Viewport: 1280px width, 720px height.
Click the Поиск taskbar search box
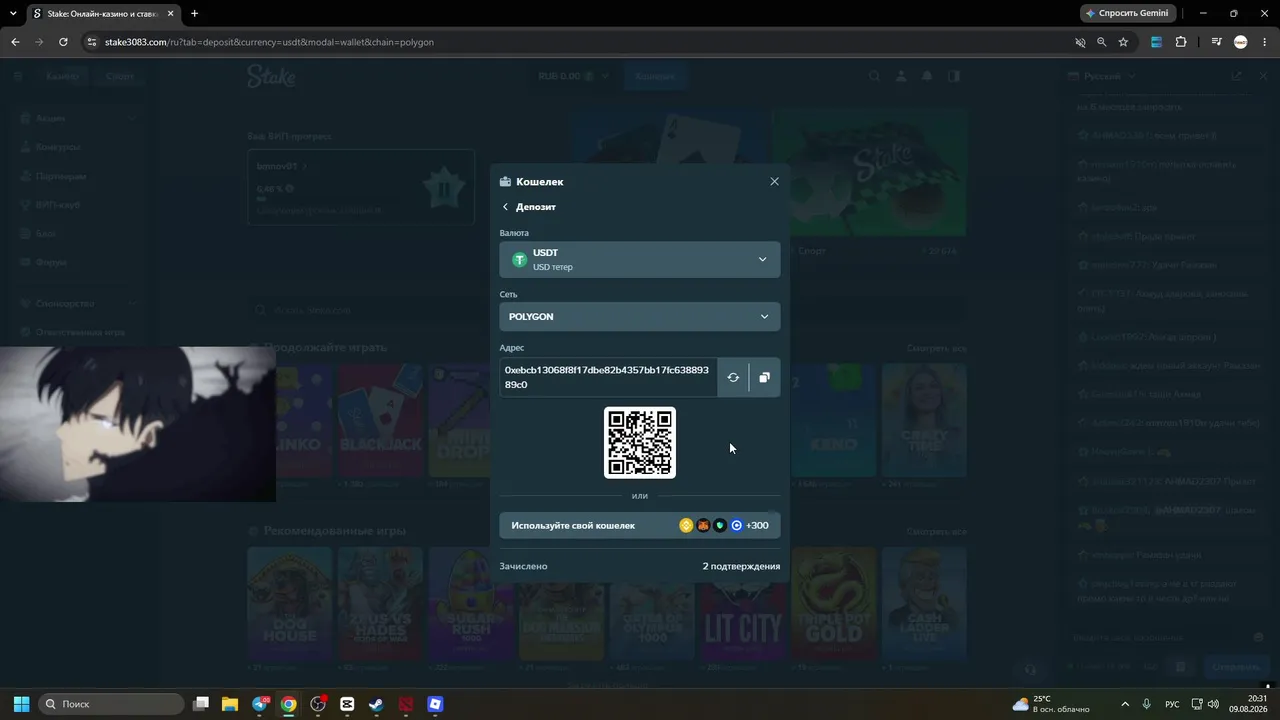pyautogui.click(x=111, y=704)
